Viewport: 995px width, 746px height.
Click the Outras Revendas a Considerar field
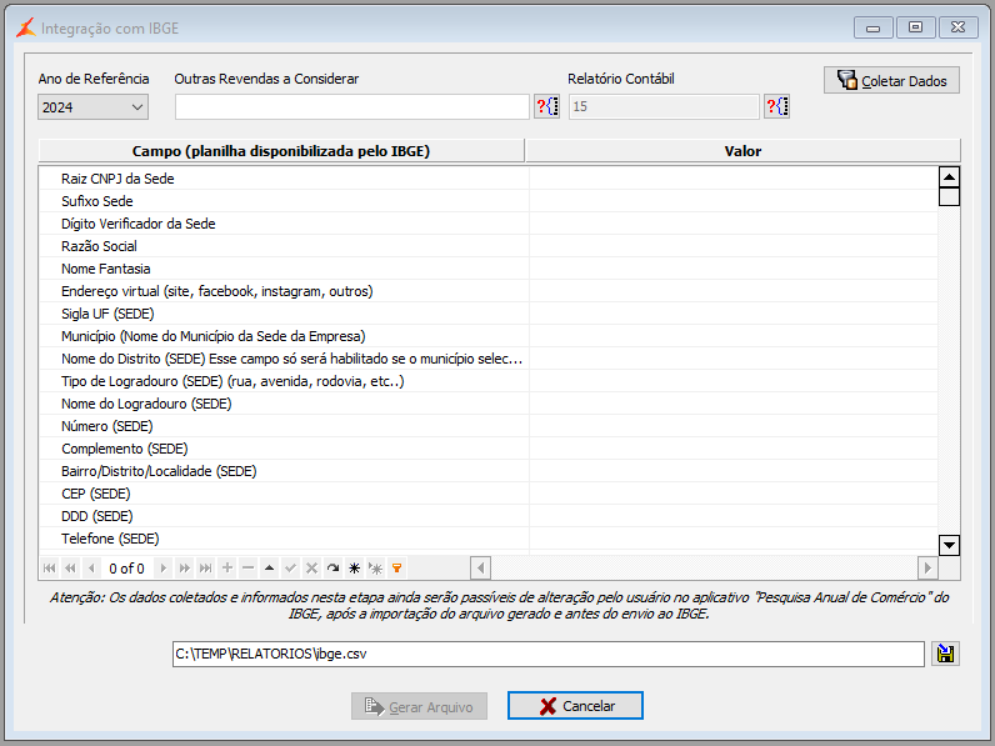pos(352,107)
